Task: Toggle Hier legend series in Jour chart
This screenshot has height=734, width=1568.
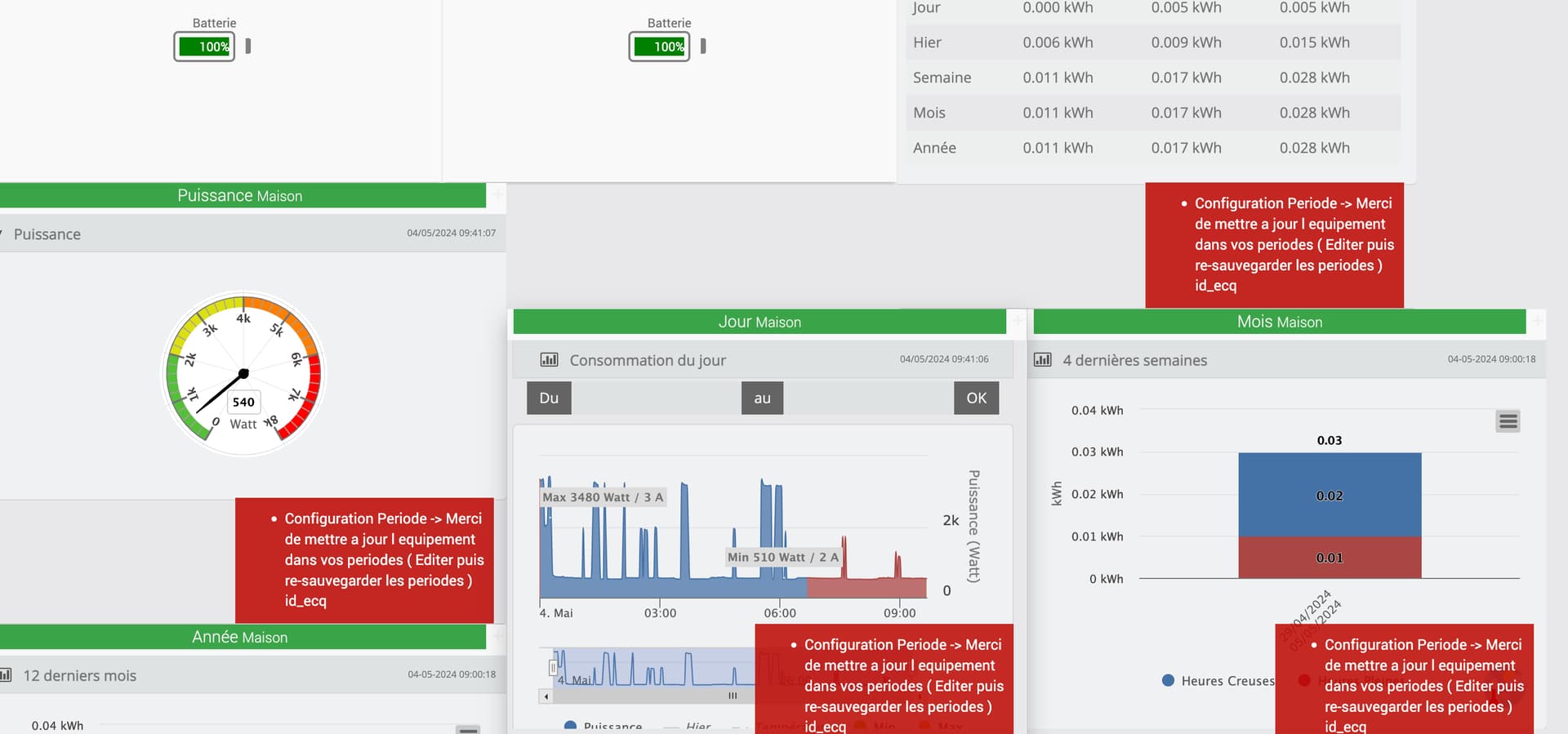Action: (688, 727)
